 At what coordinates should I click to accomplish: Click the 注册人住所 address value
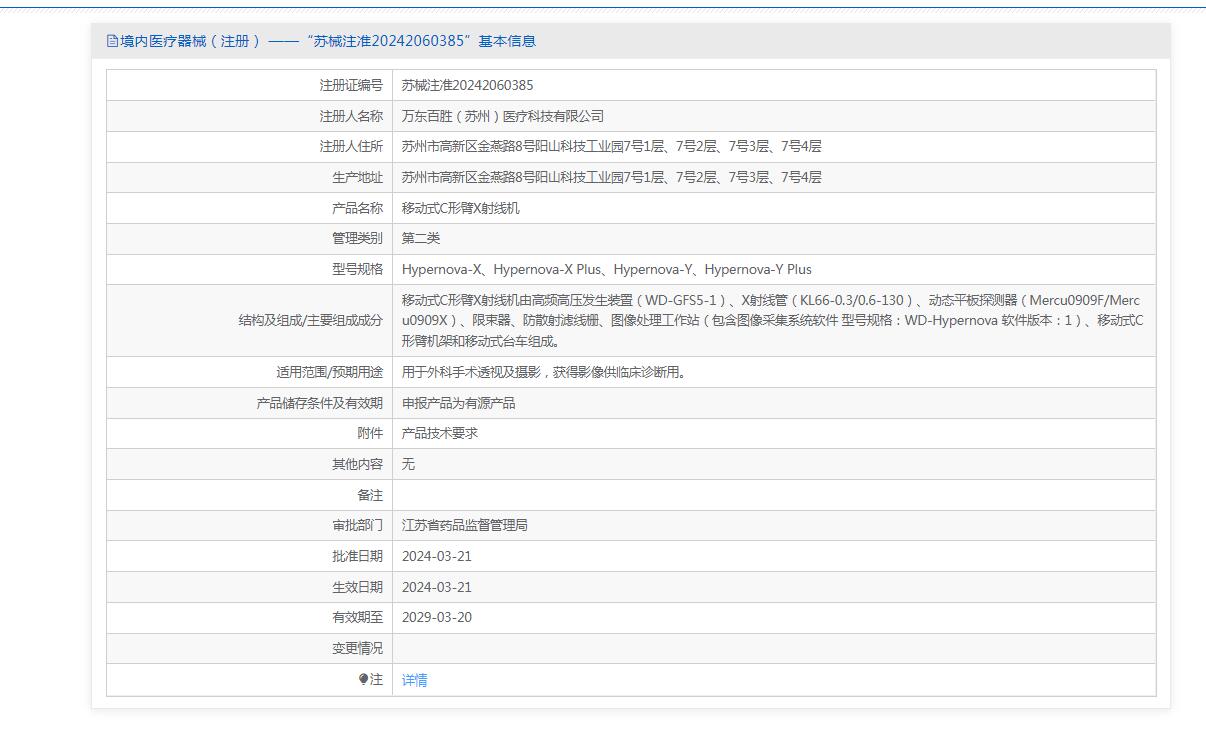[611, 147]
